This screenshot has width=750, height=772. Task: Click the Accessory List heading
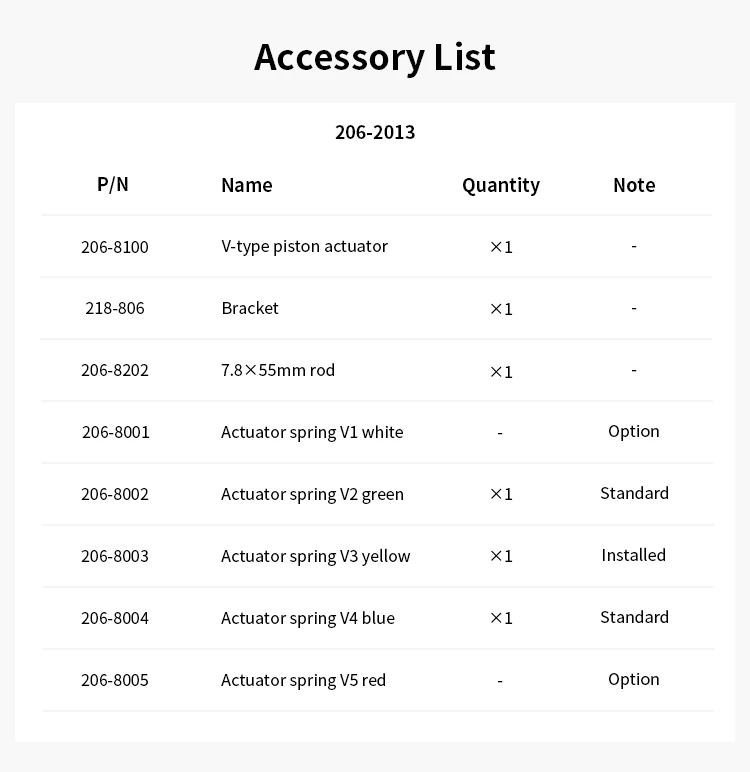[x=375, y=58]
